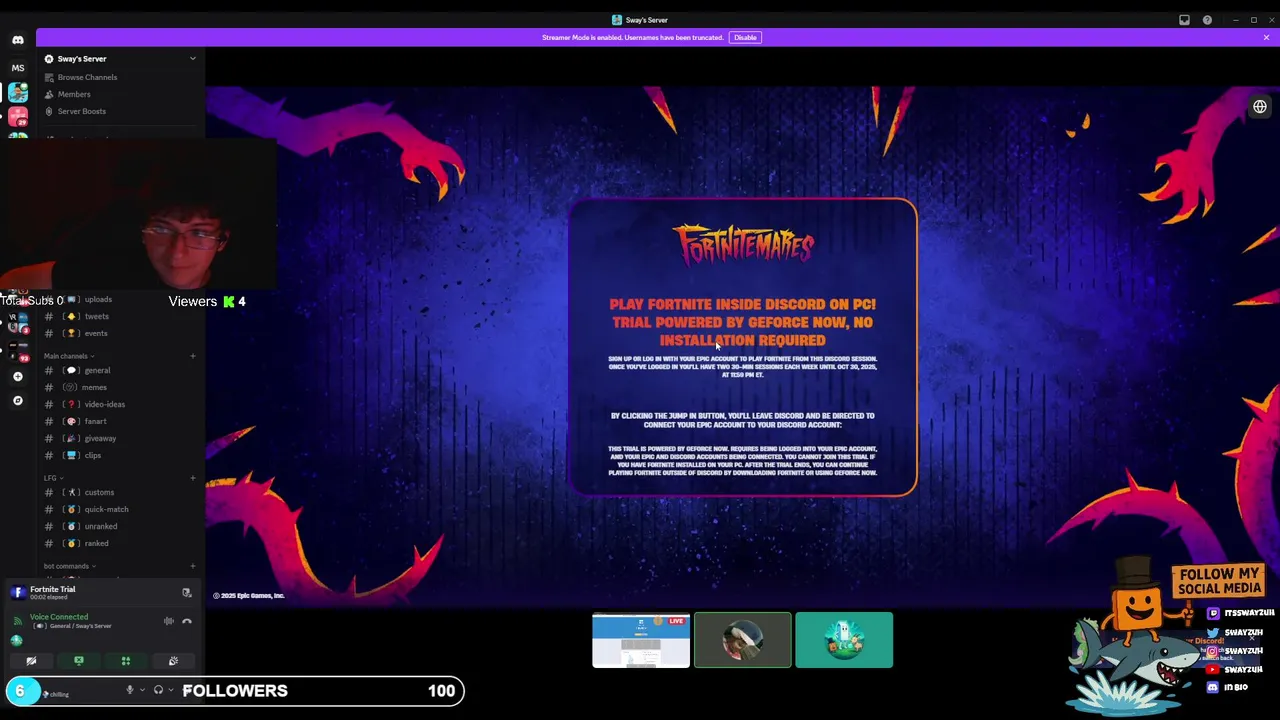Open the fanart channel
Screen dimensions: 1280x720
120,421
